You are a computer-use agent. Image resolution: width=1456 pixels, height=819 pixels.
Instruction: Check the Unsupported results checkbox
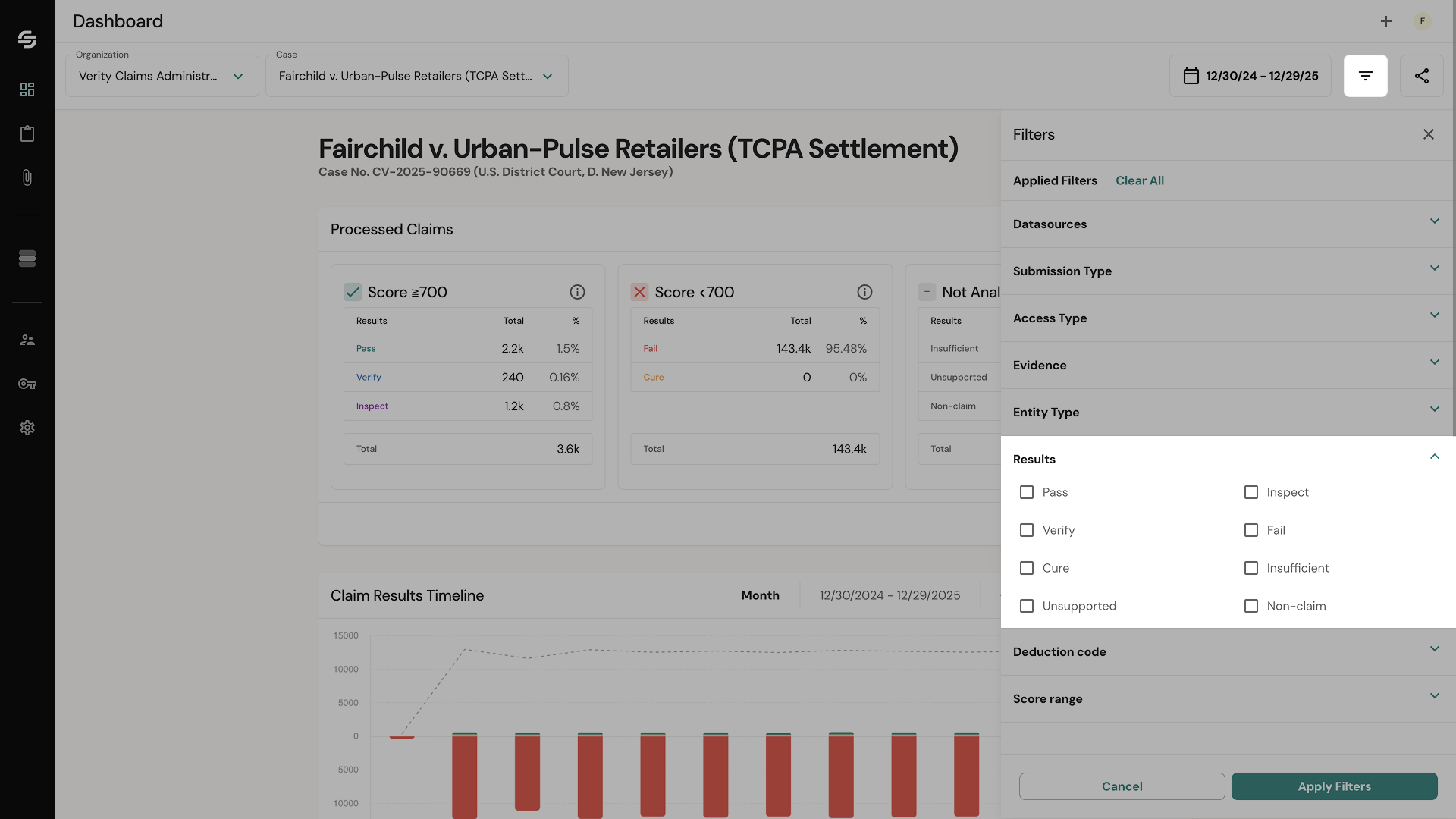point(1027,606)
